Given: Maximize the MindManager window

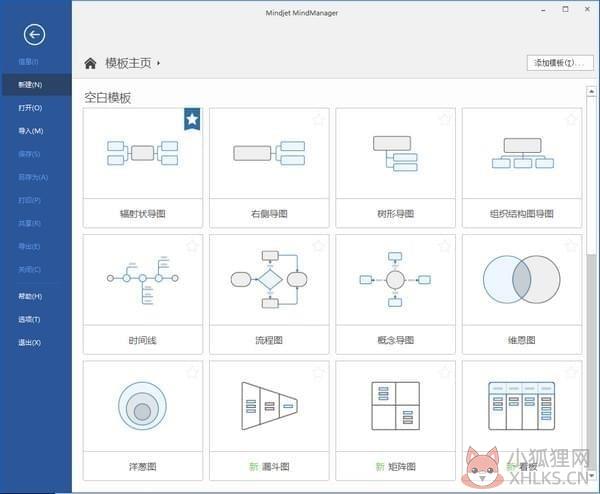Looking at the screenshot, I should 566,9.
